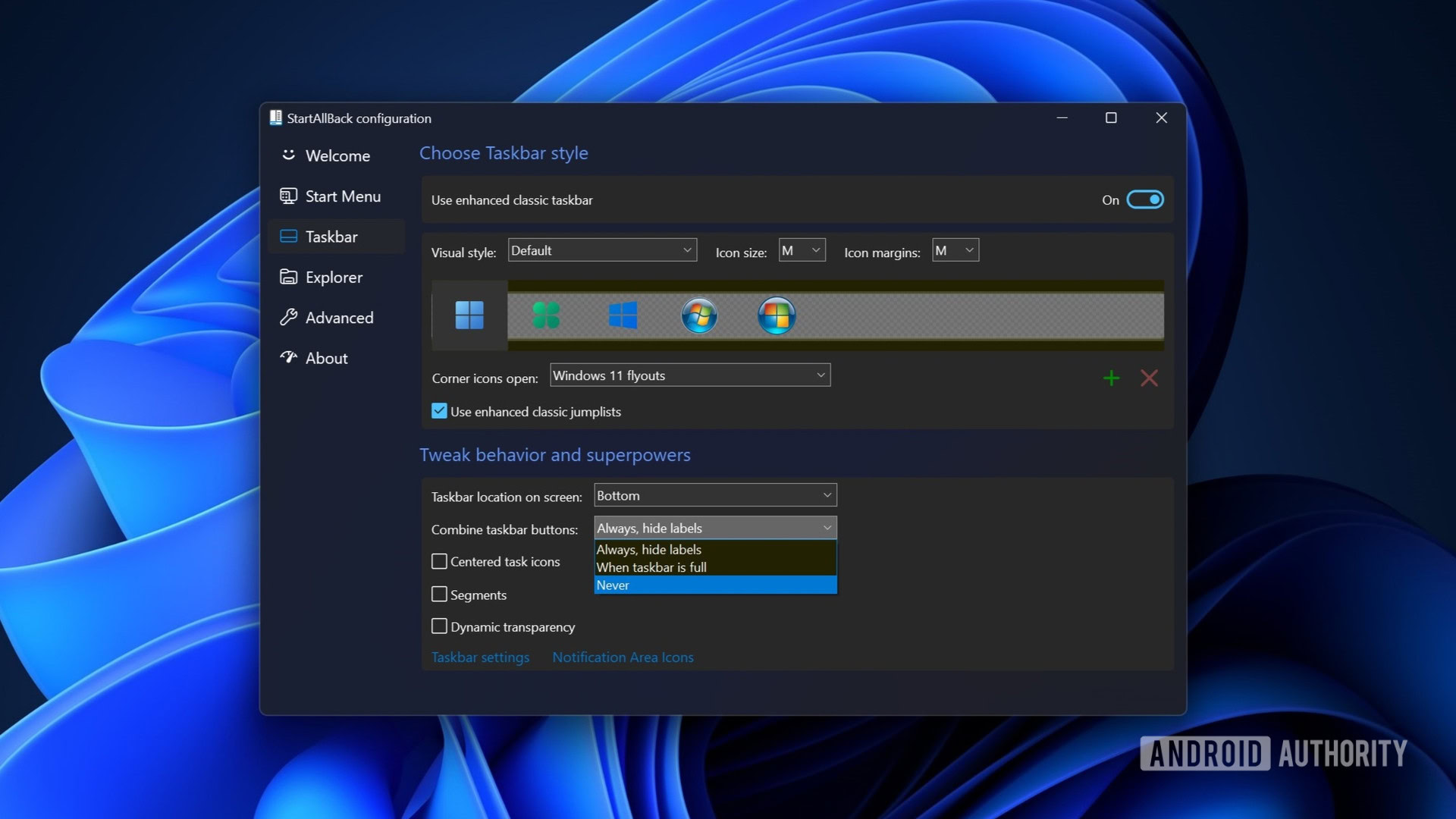Image resolution: width=1456 pixels, height=819 pixels.
Task: Select Never in combine taskbar buttons dropdown
Action: click(x=714, y=584)
